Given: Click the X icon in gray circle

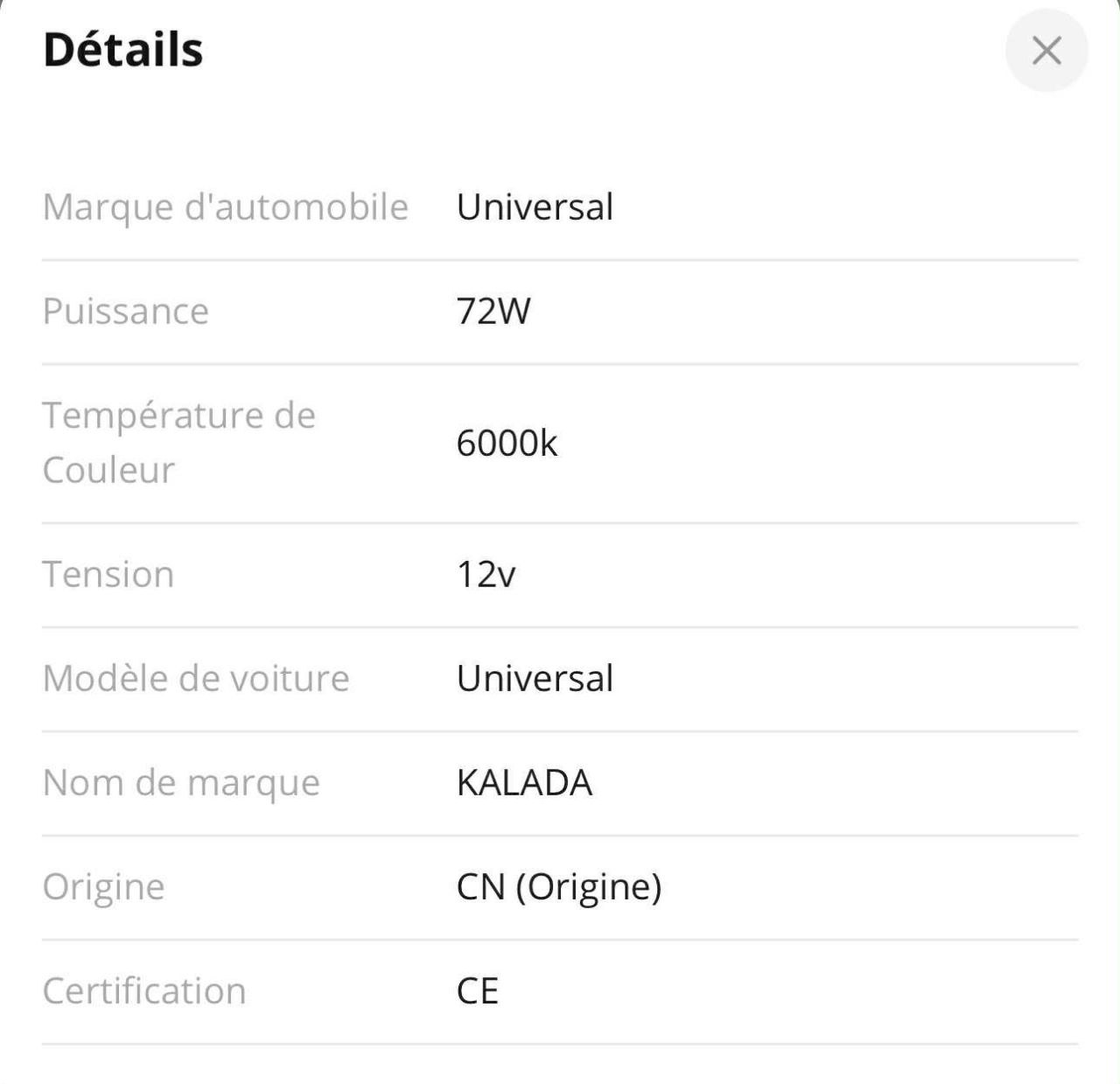Looking at the screenshot, I should tap(1046, 51).
